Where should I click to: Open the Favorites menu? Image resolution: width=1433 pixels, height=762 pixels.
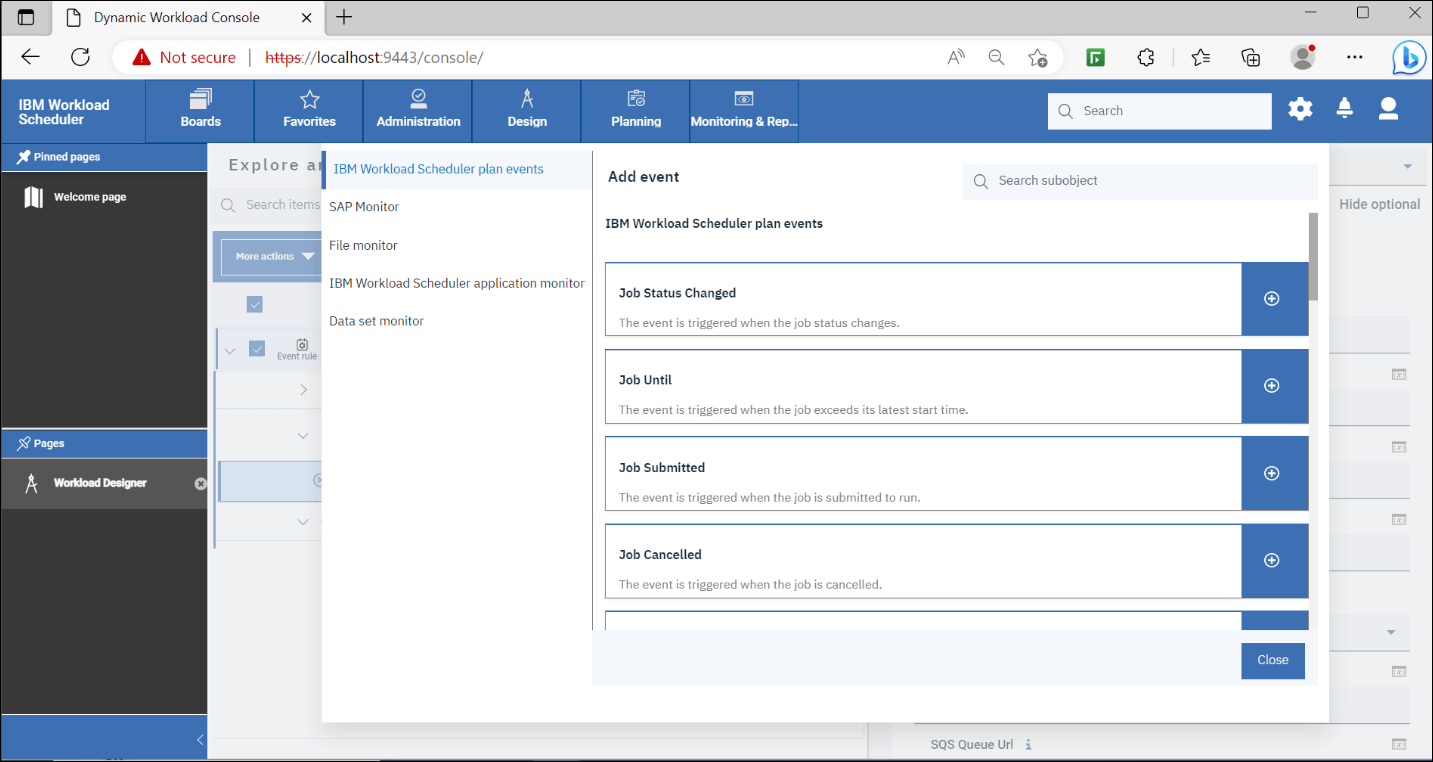[309, 111]
